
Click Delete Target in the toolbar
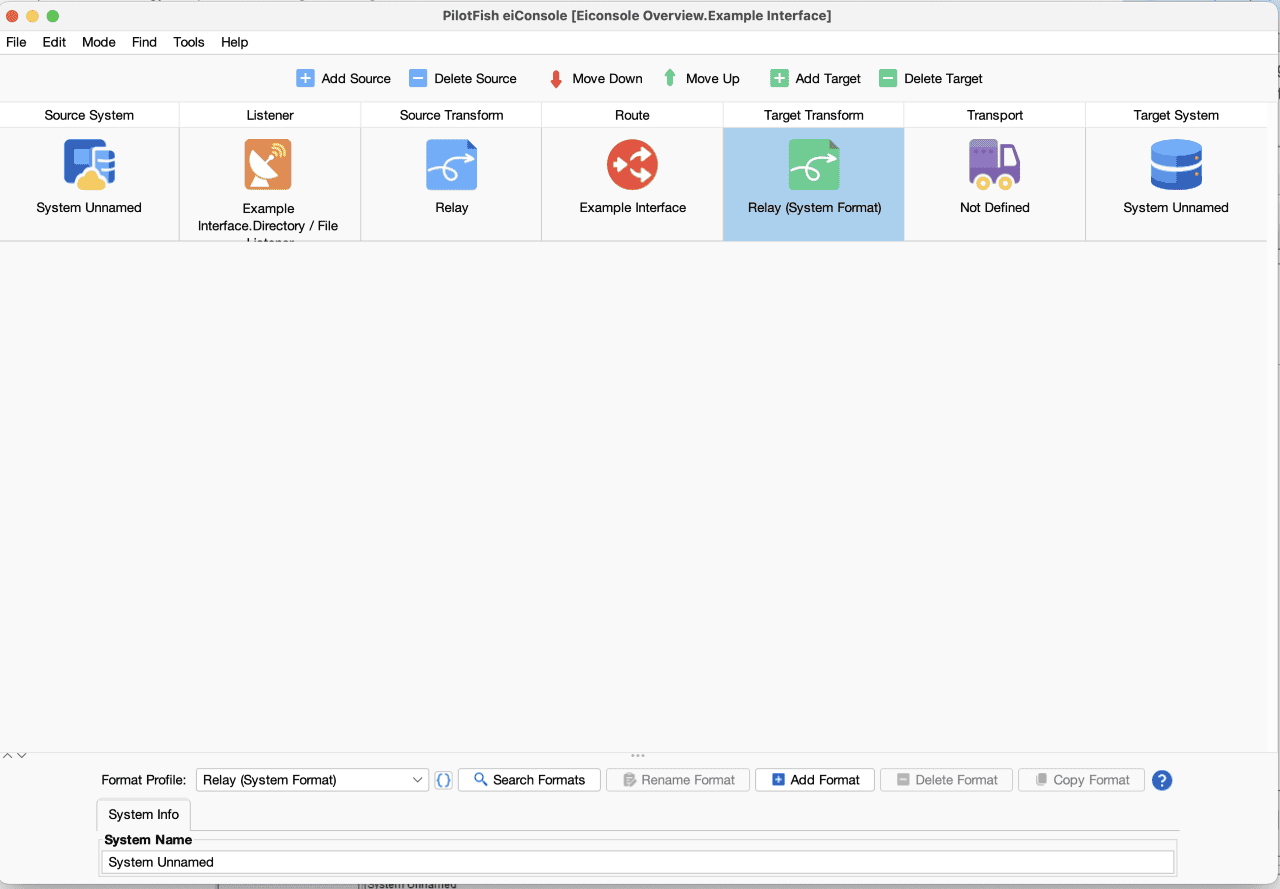931,78
